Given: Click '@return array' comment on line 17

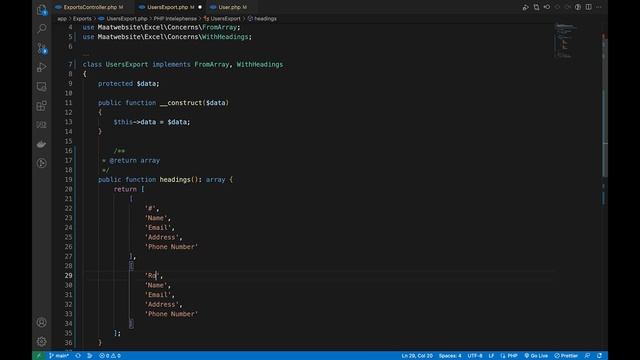Looking at the screenshot, I should coord(134,160).
